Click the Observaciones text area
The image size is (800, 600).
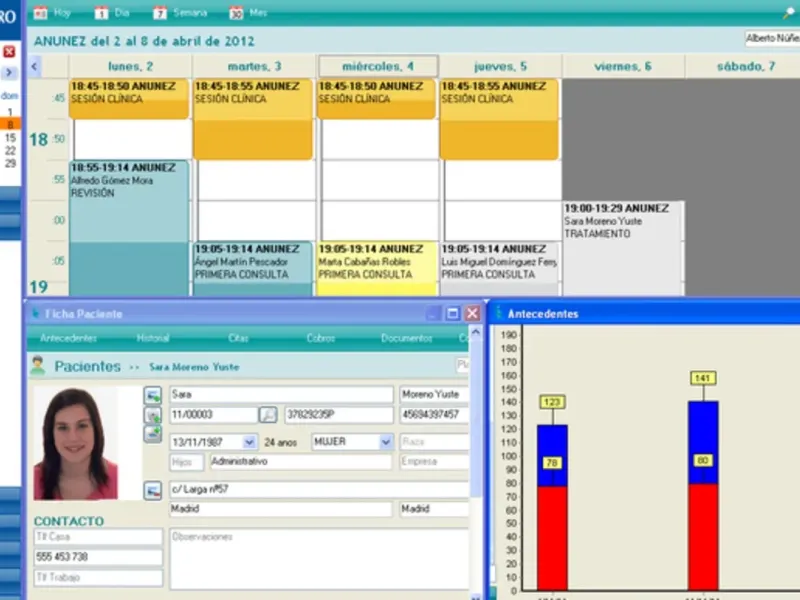click(319, 559)
